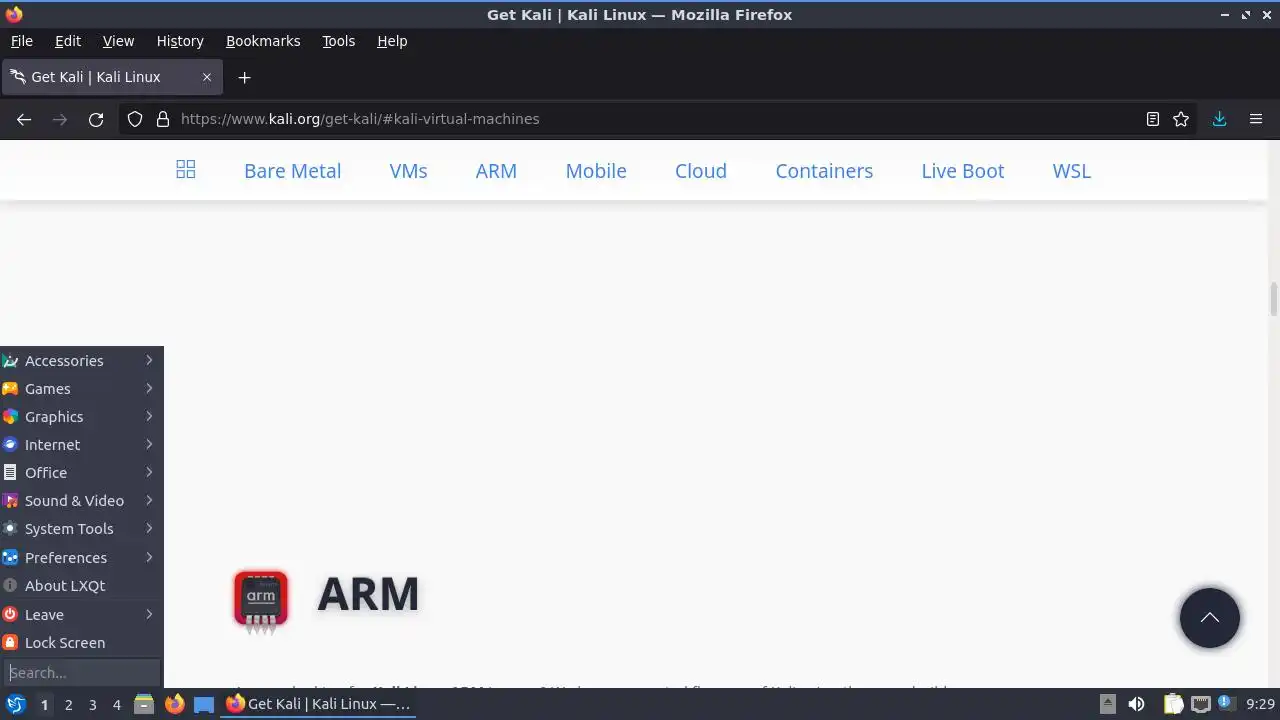Screen dimensions: 1280x720
Task: Switch to virtual desktop 1
Action: 44,705
